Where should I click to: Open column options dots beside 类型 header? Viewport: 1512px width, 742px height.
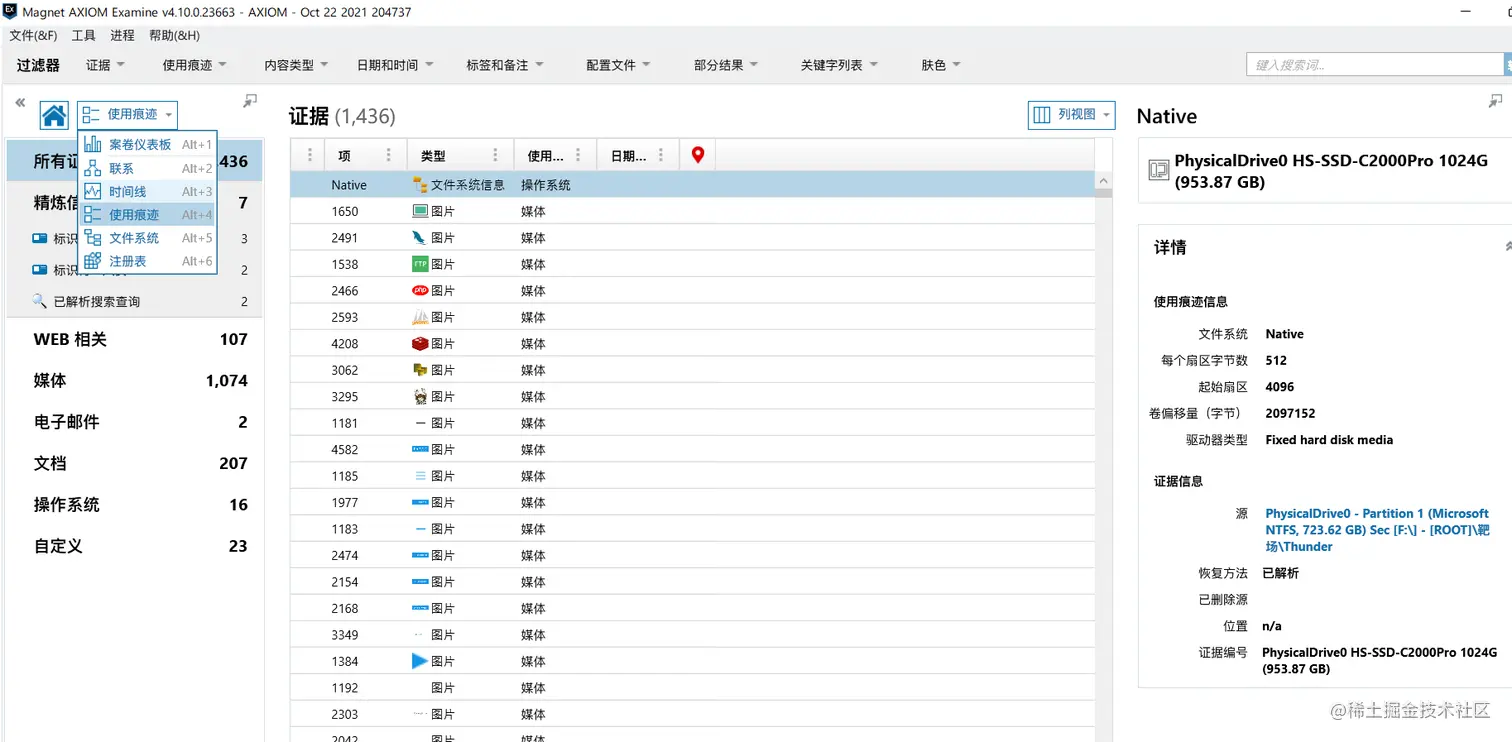point(495,155)
